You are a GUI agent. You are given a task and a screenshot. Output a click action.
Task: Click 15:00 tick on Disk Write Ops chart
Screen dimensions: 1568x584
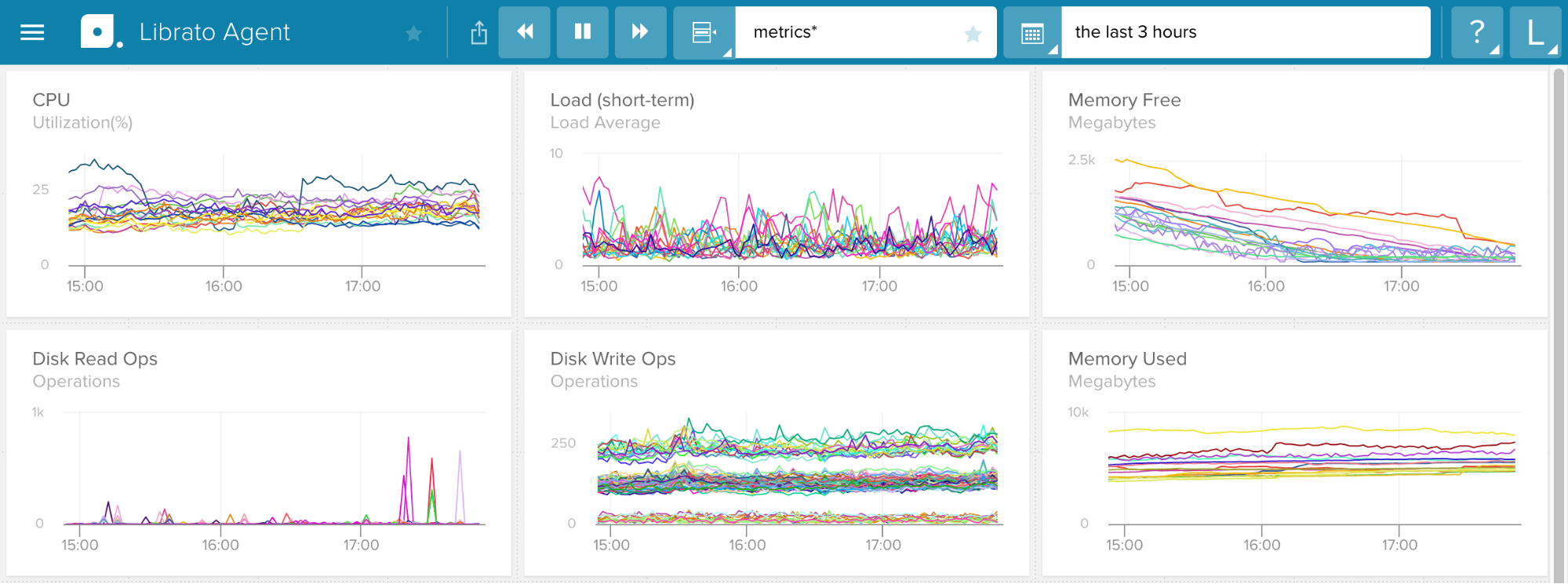(611, 545)
